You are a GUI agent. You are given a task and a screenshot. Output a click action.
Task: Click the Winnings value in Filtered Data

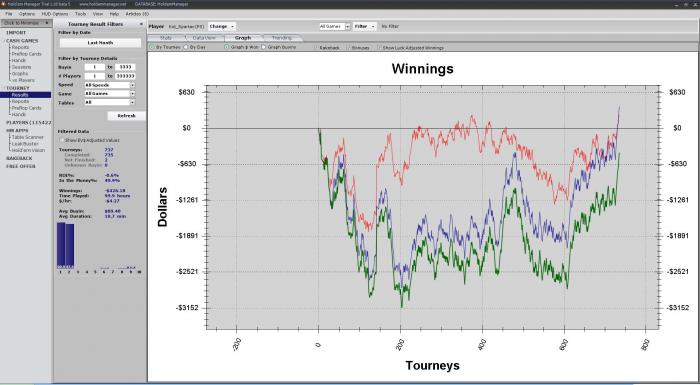115,191
